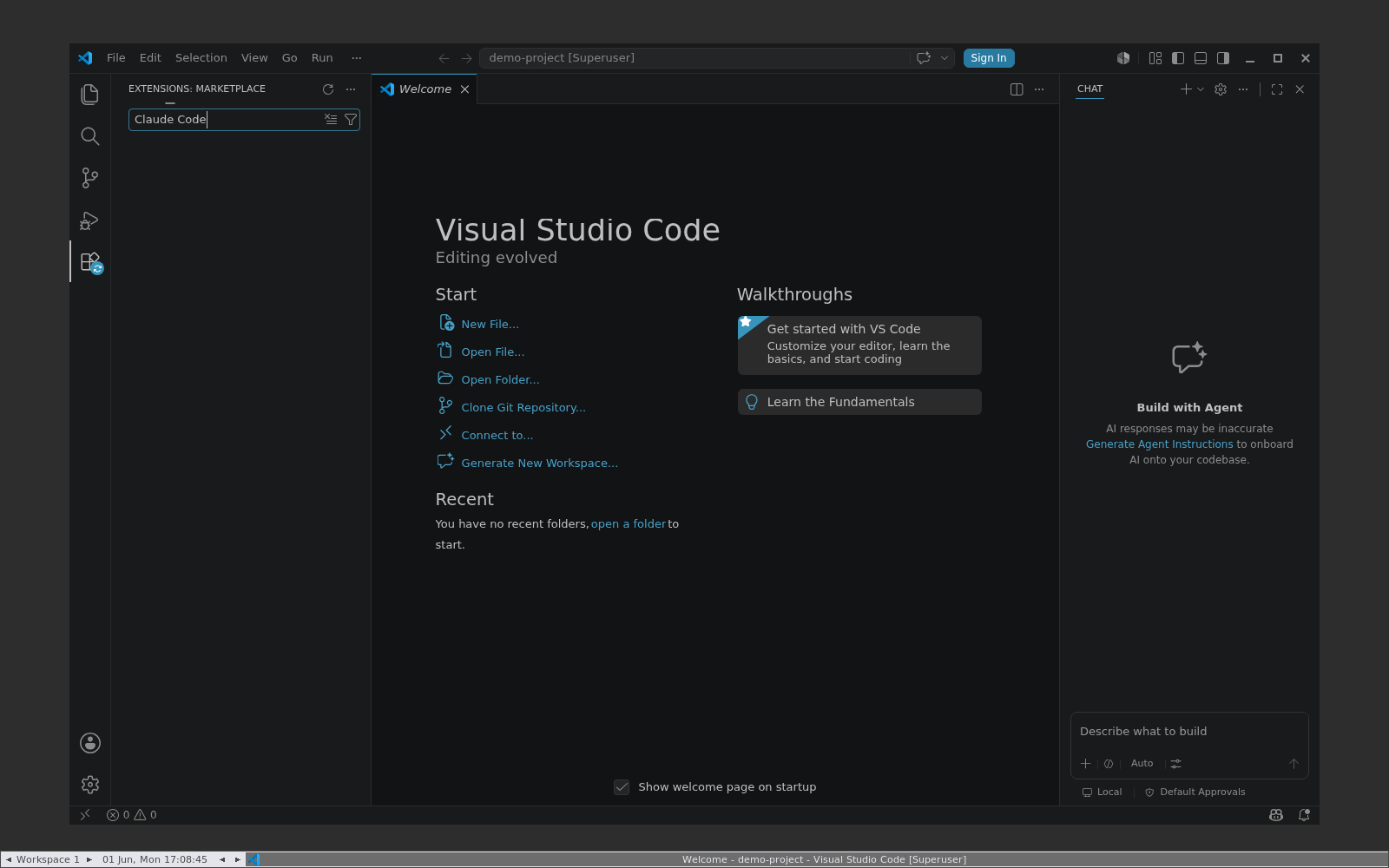
Task: Open Extensions view more actions menu
Action: click(x=351, y=89)
